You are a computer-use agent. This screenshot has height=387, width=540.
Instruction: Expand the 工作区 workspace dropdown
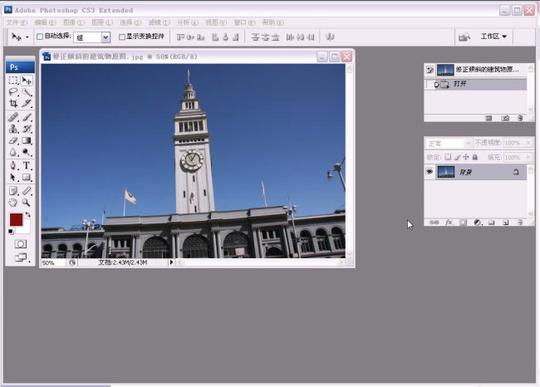click(494, 36)
